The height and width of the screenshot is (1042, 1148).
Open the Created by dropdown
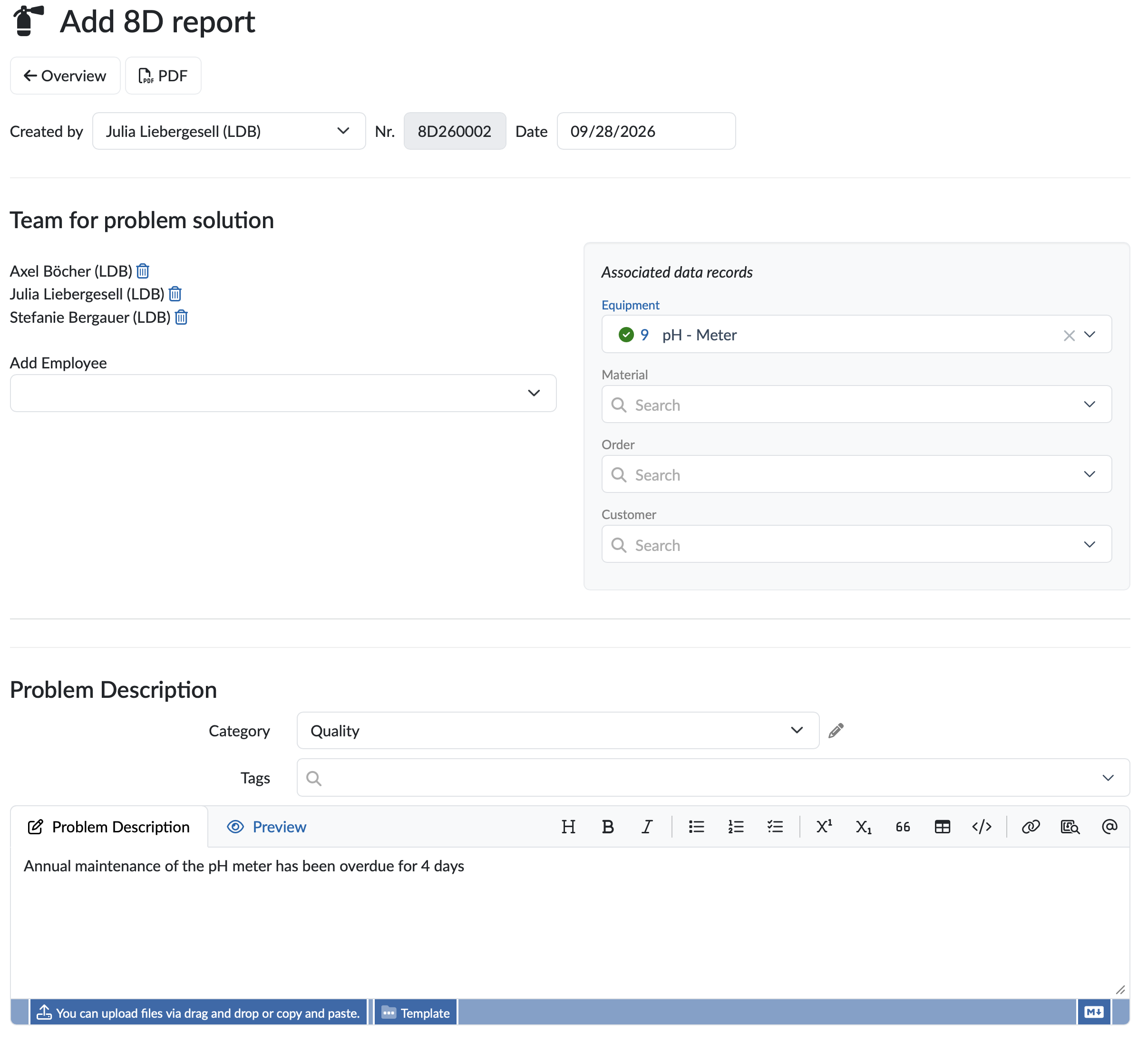pyautogui.click(x=230, y=132)
